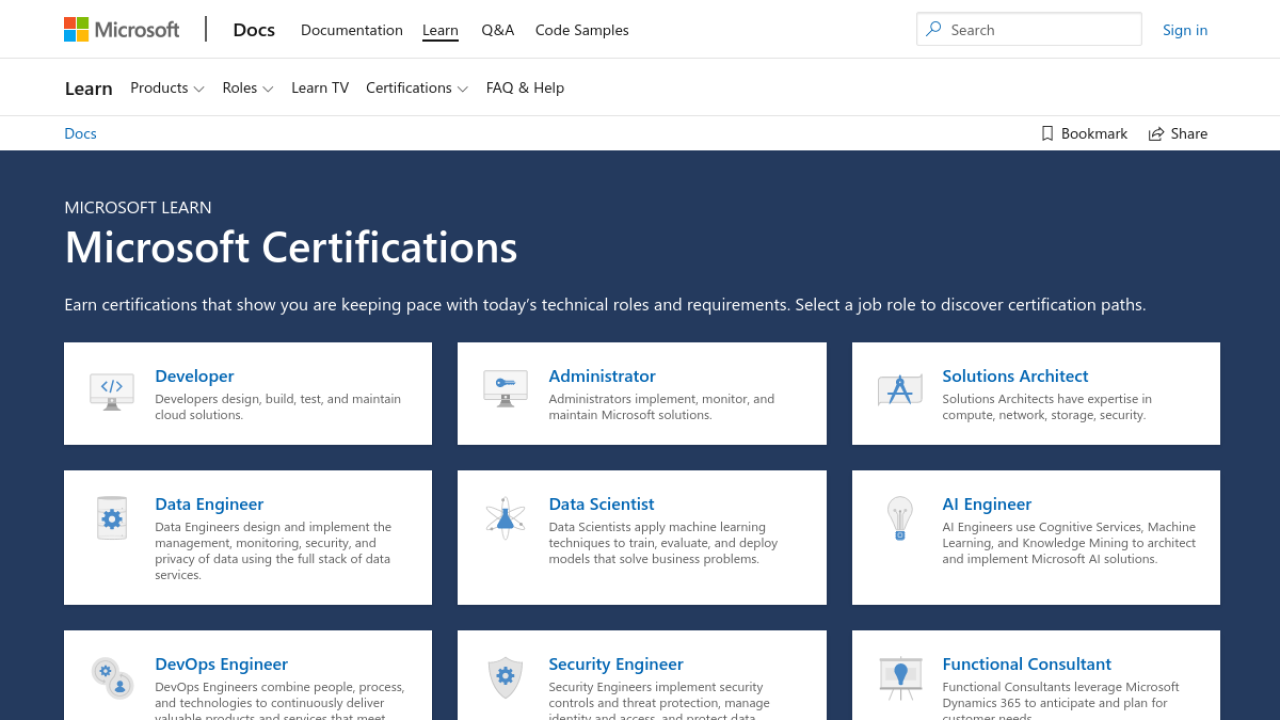Viewport: 1280px width, 720px height.
Task: Click the 'Earn certifications that show' intro text
Action: (x=605, y=304)
